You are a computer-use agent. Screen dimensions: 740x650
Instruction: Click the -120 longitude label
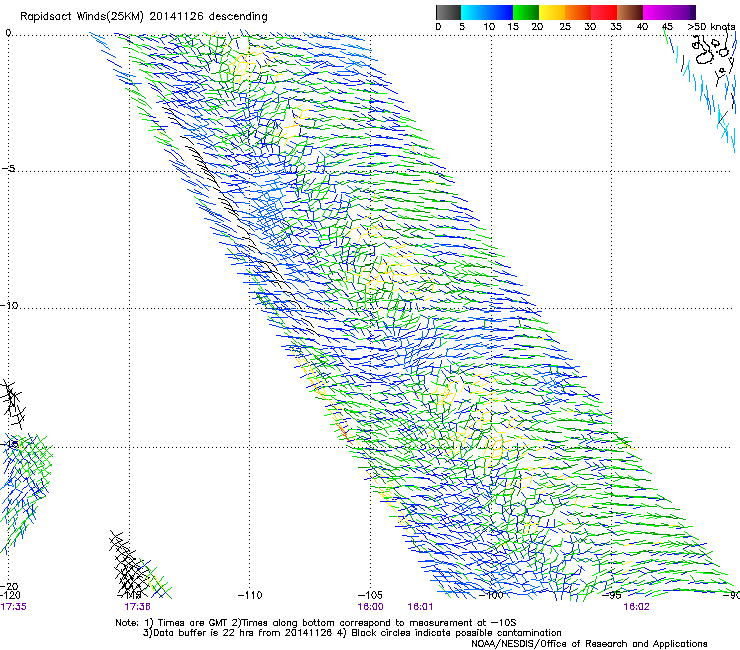click(10, 595)
